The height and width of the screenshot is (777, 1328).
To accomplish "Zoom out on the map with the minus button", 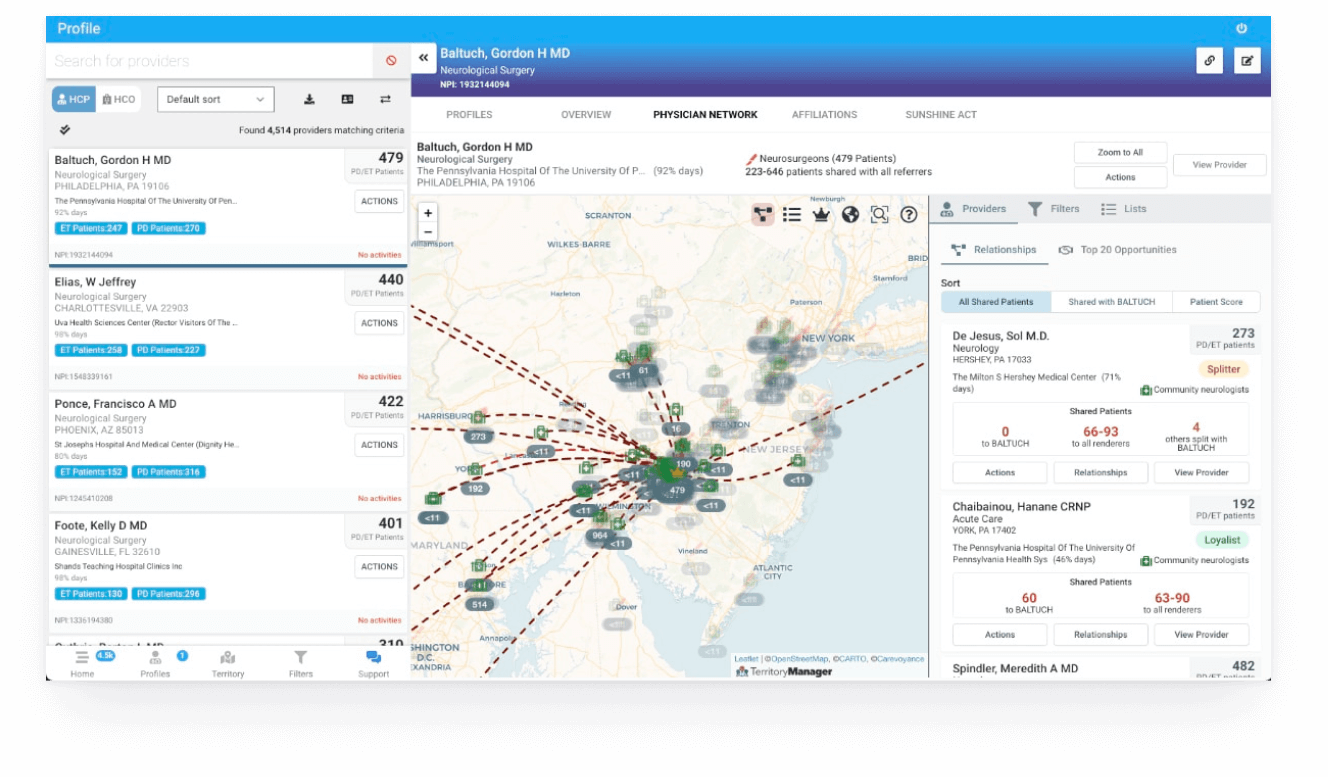I will [x=428, y=231].
